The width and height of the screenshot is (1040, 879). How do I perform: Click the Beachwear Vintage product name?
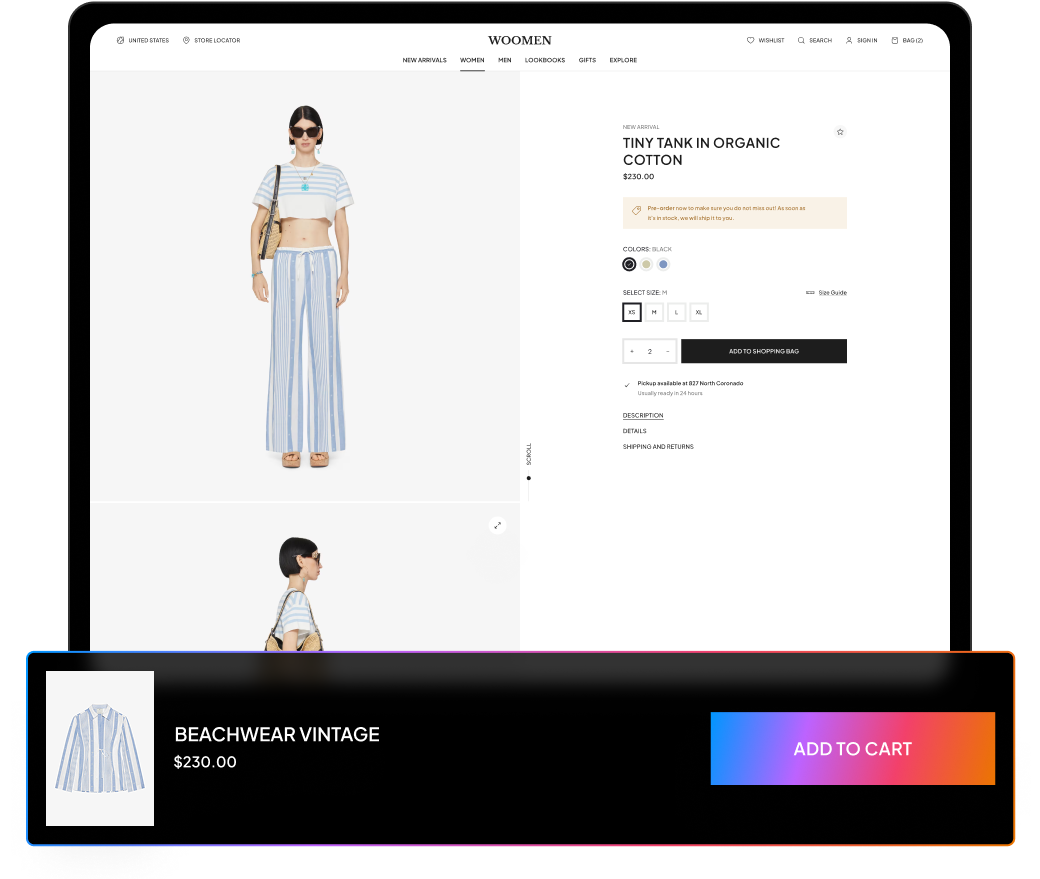[277, 734]
